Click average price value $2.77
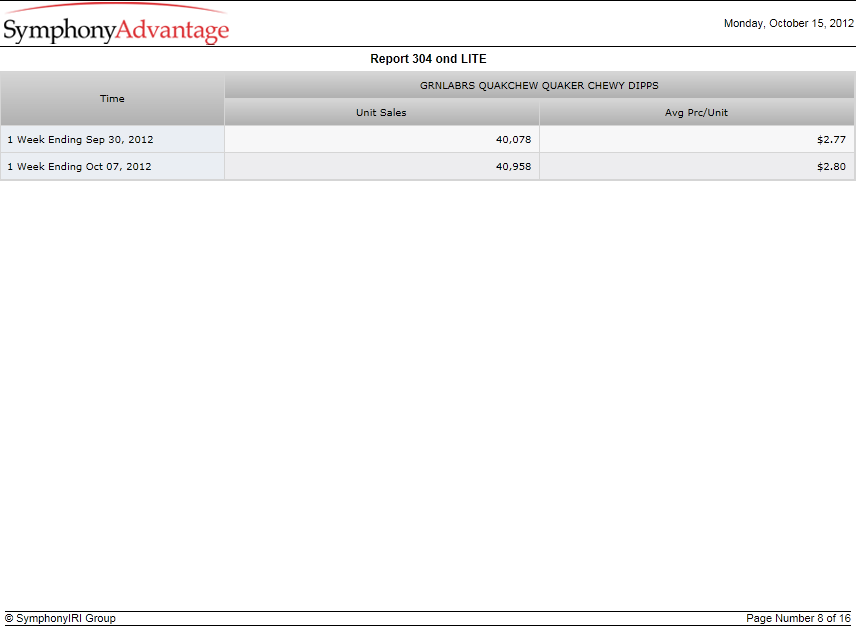 tap(831, 140)
